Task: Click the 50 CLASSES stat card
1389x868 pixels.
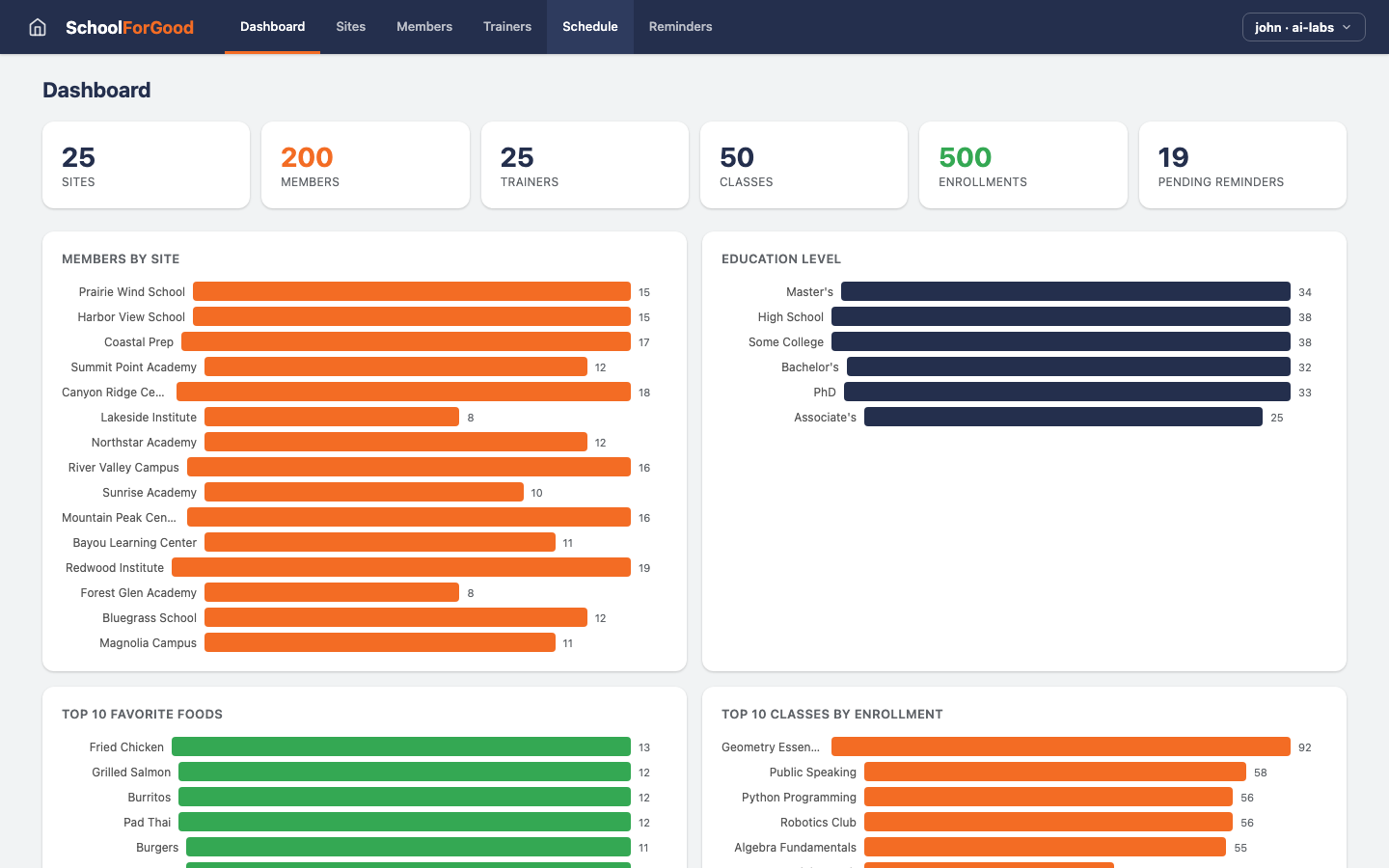Action: point(803,164)
